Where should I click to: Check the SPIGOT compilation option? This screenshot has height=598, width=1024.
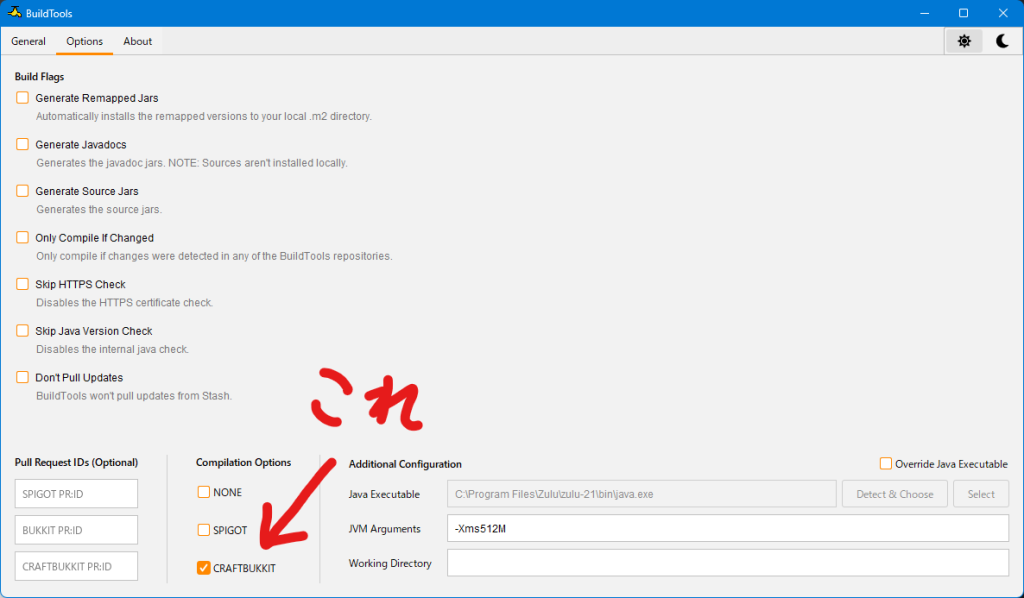204,530
